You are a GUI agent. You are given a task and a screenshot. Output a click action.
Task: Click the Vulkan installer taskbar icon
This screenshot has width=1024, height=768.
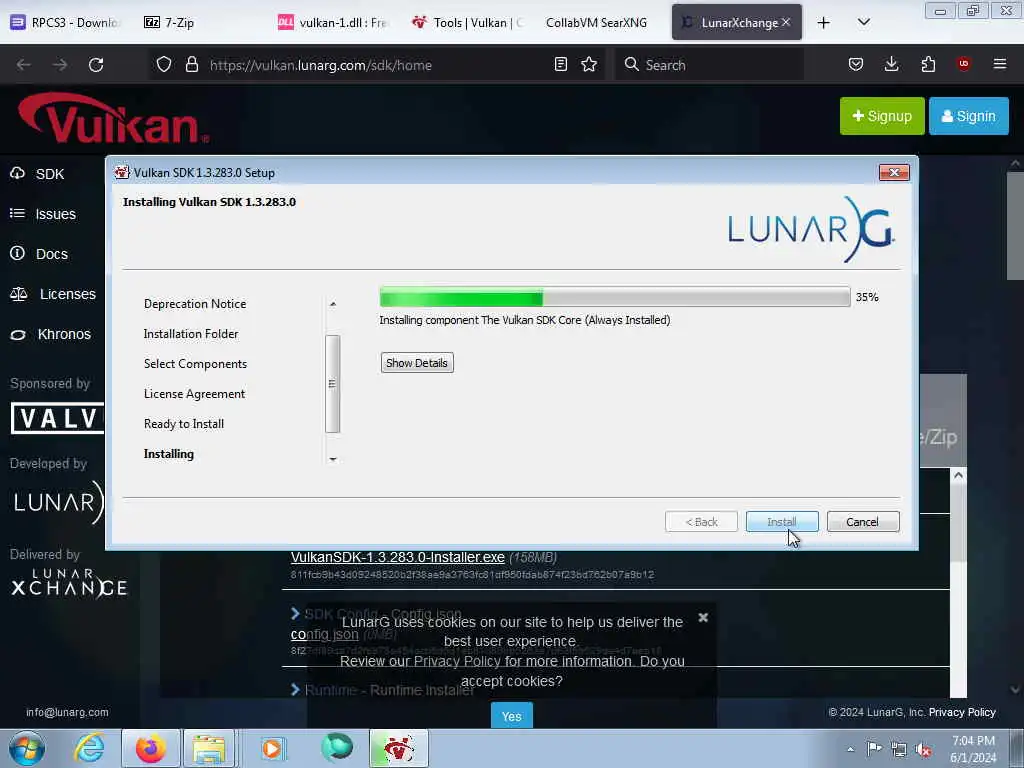point(399,748)
